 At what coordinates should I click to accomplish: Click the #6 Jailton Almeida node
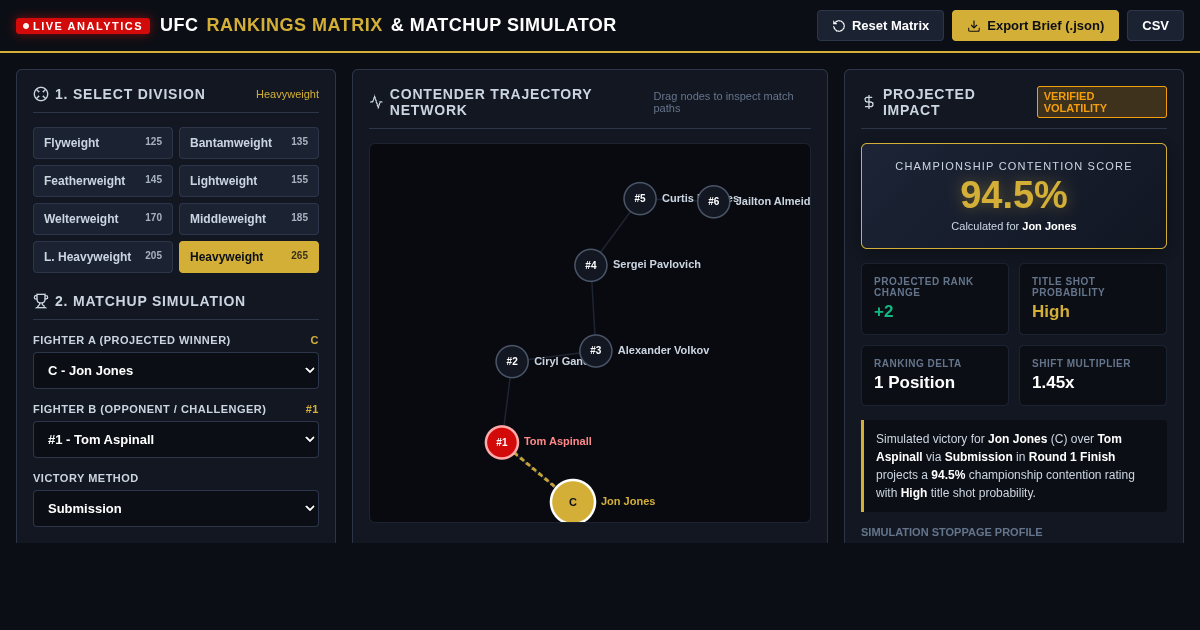coord(714,201)
